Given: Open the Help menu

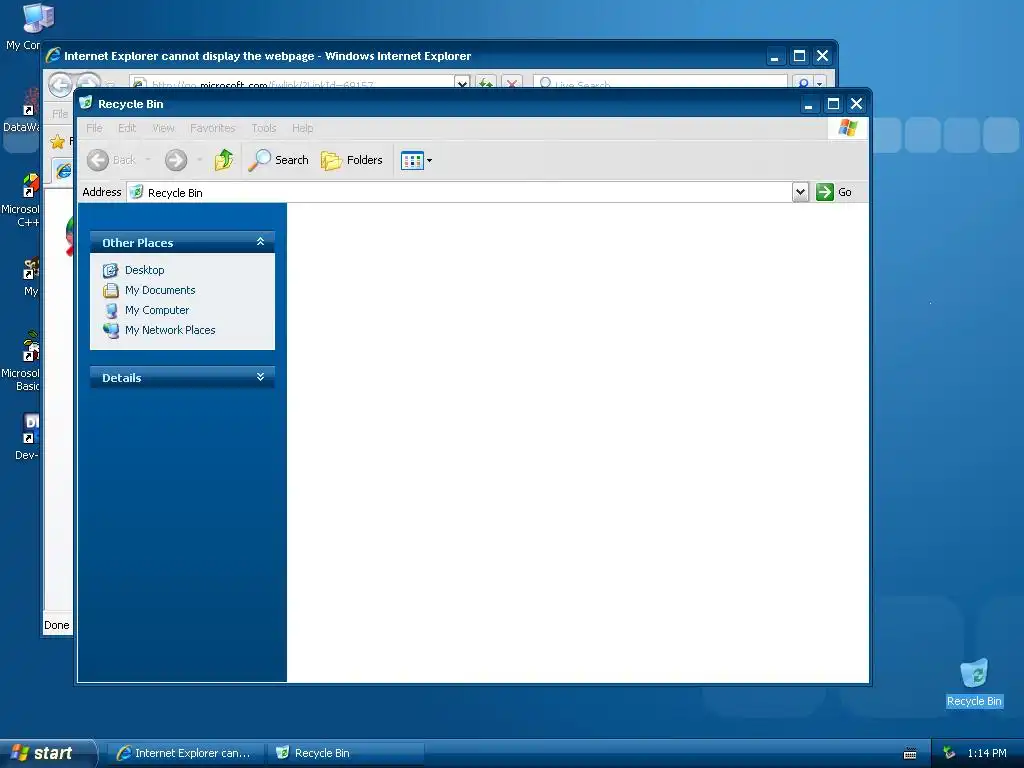Looking at the screenshot, I should [x=302, y=128].
